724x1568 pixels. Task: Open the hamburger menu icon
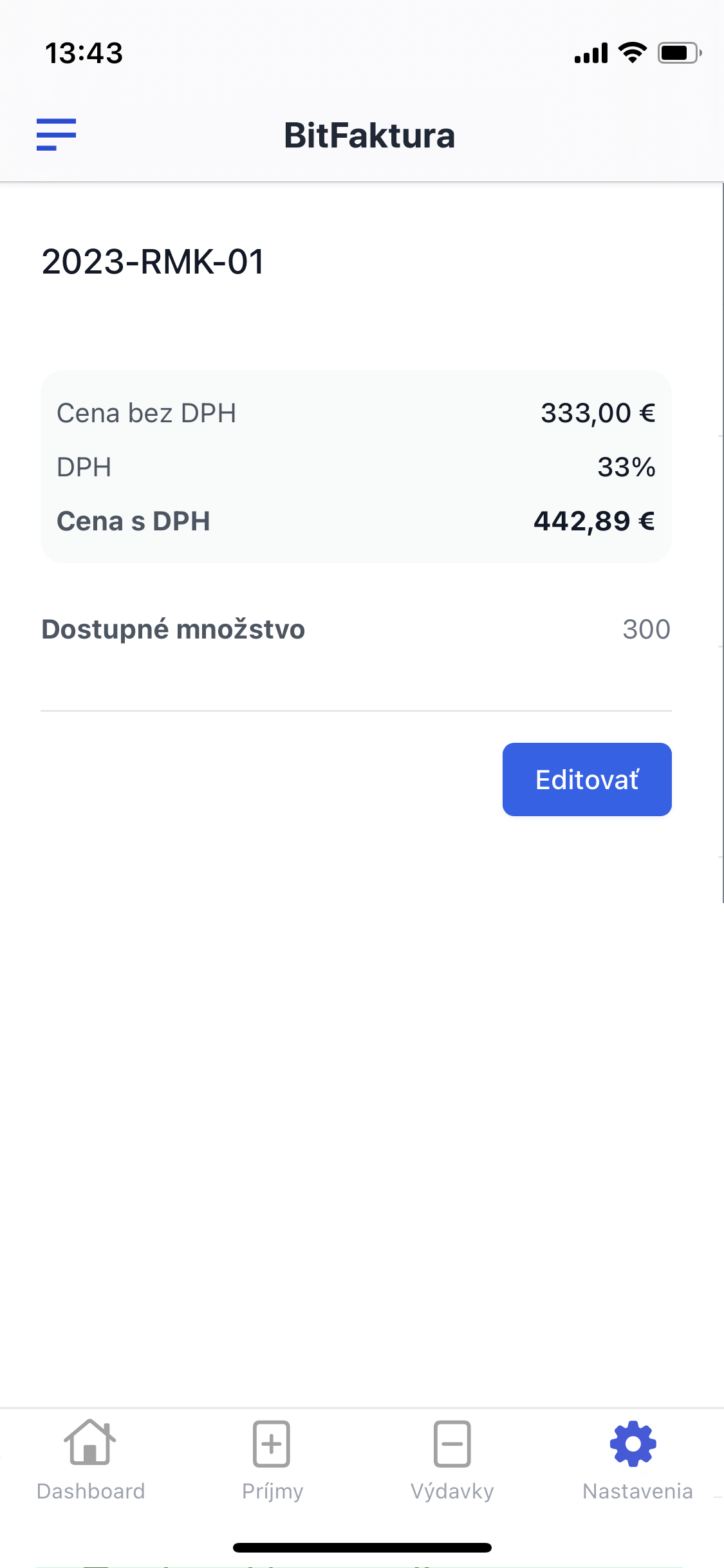[56, 135]
